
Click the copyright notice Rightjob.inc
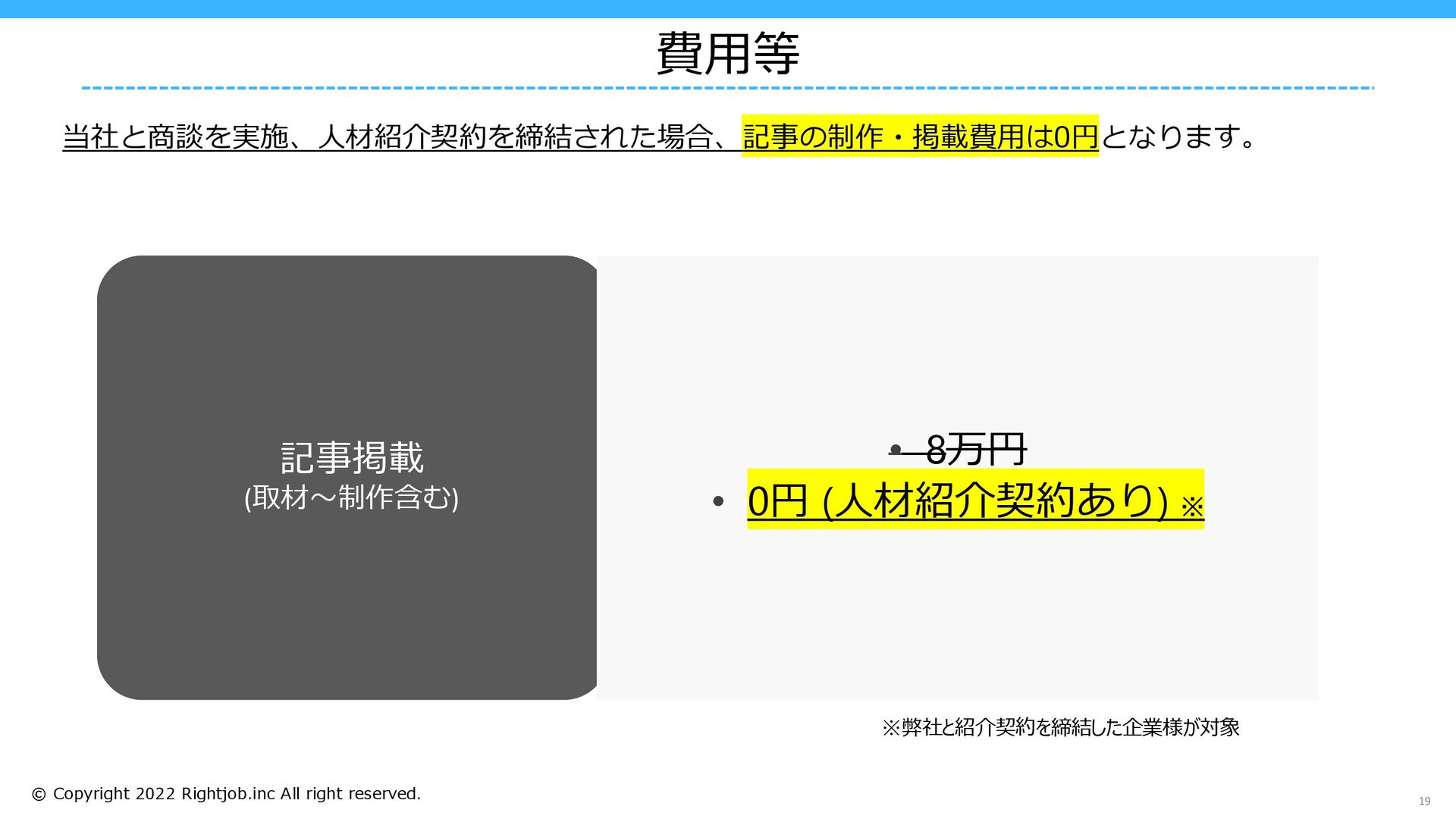coord(226,794)
